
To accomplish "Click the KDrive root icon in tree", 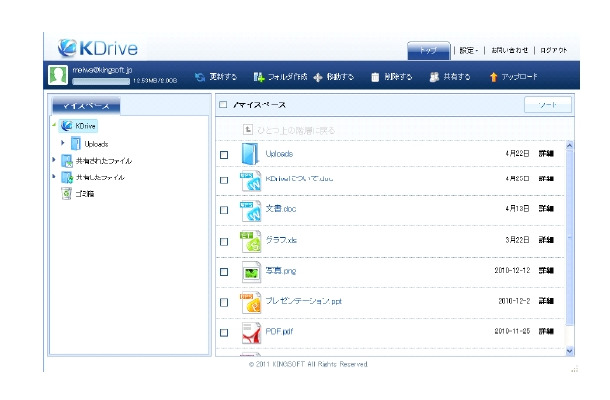I will [67, 126].
